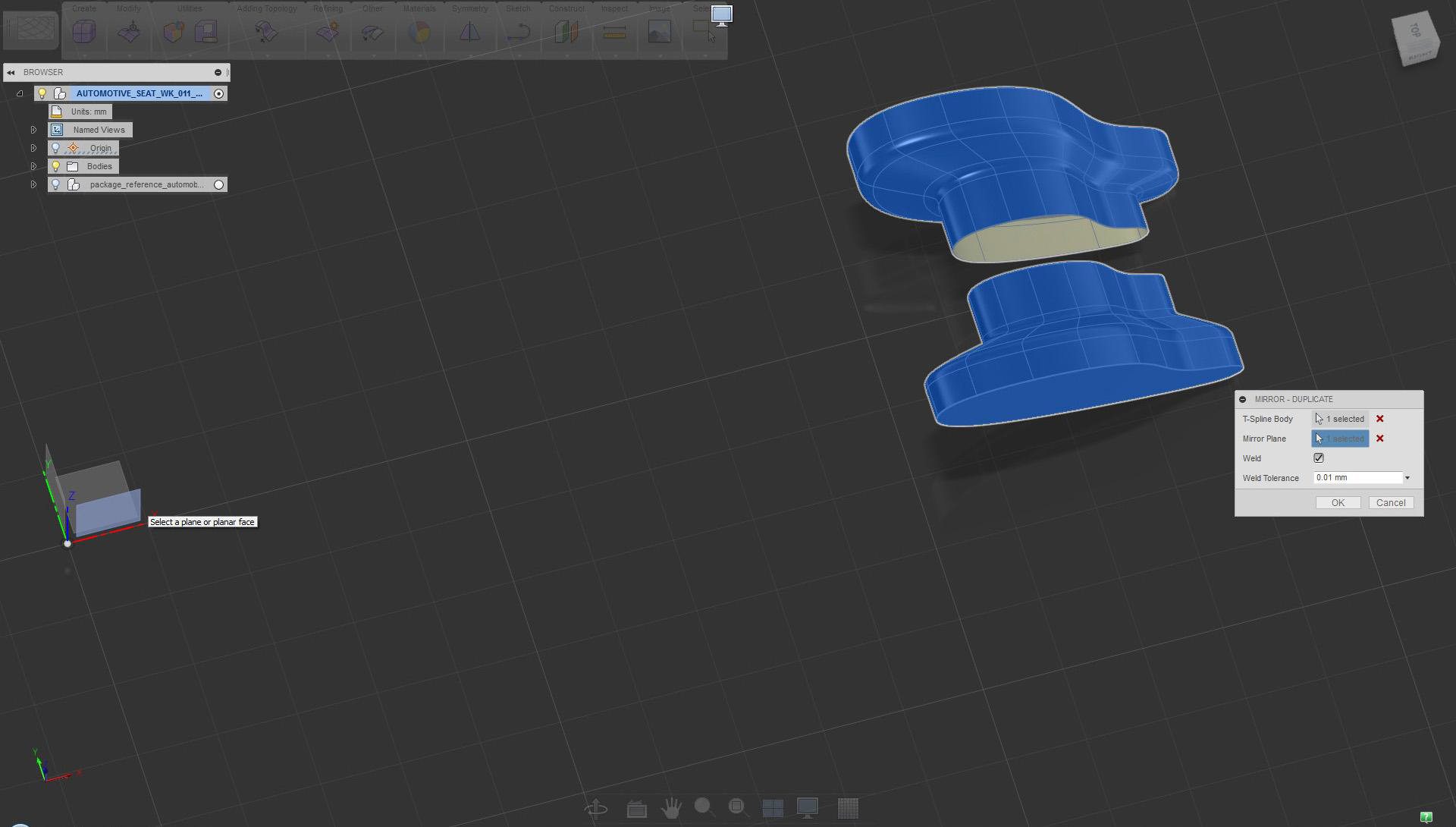Click the Materials appearance sphere icon
This screenshot has height=827, width=1456.
[419, 32]
